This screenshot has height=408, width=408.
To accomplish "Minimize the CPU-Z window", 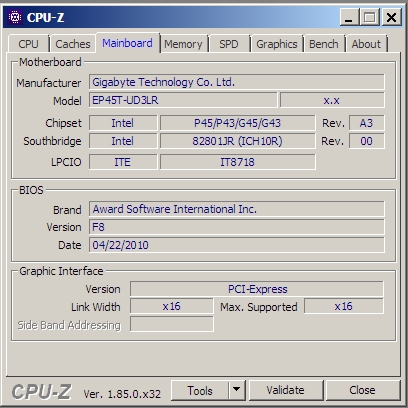I will coord(349,17).
